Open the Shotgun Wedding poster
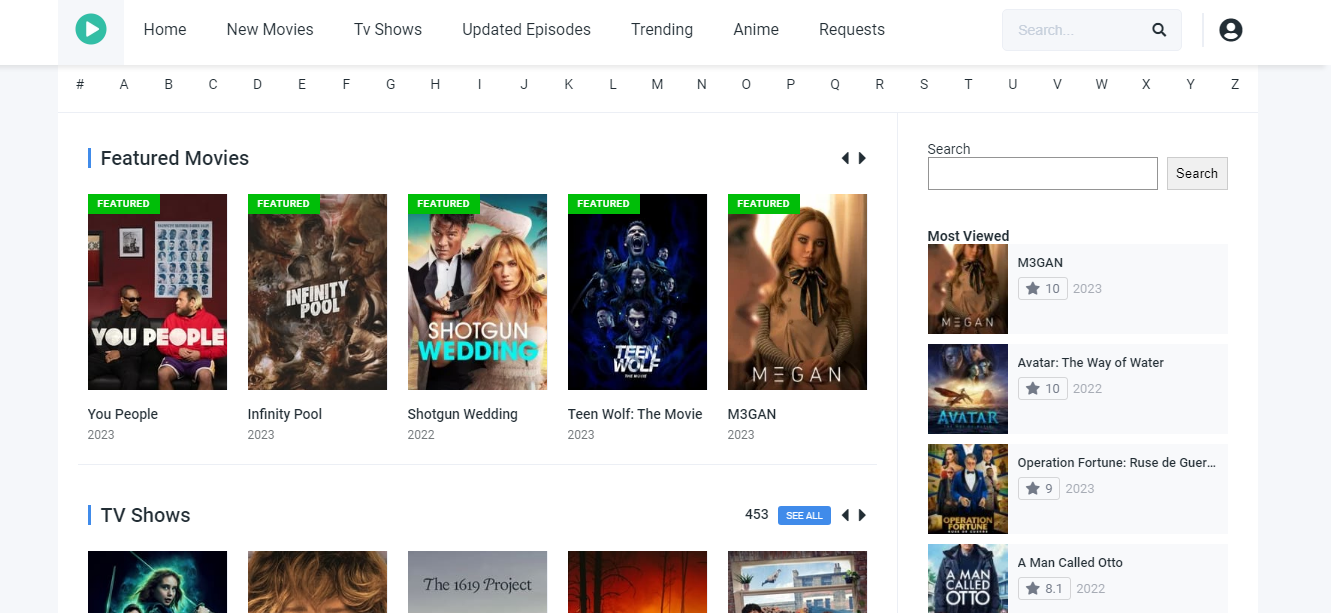Screen dimensions: 1331x613 477,292
